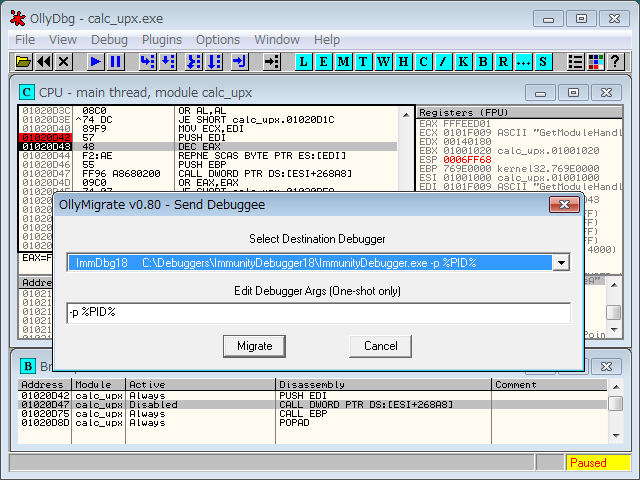Image resolution: width=640 pixels, height=480 pixels.
Task: Select disabled breakpoint row 01020D47
Action: 313,404
